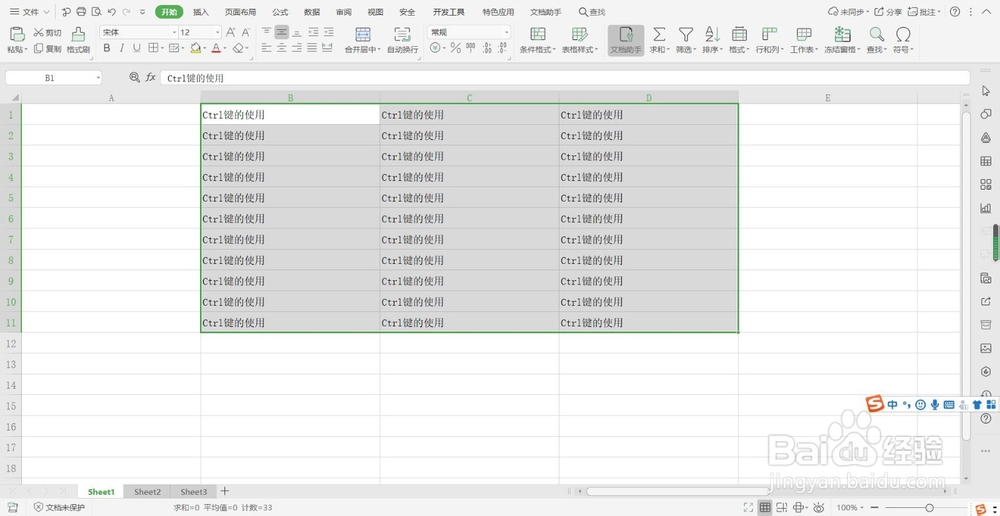1000x516 pixels.
Task: Increase font size with larger A icon
Action: tap(231, 32)
